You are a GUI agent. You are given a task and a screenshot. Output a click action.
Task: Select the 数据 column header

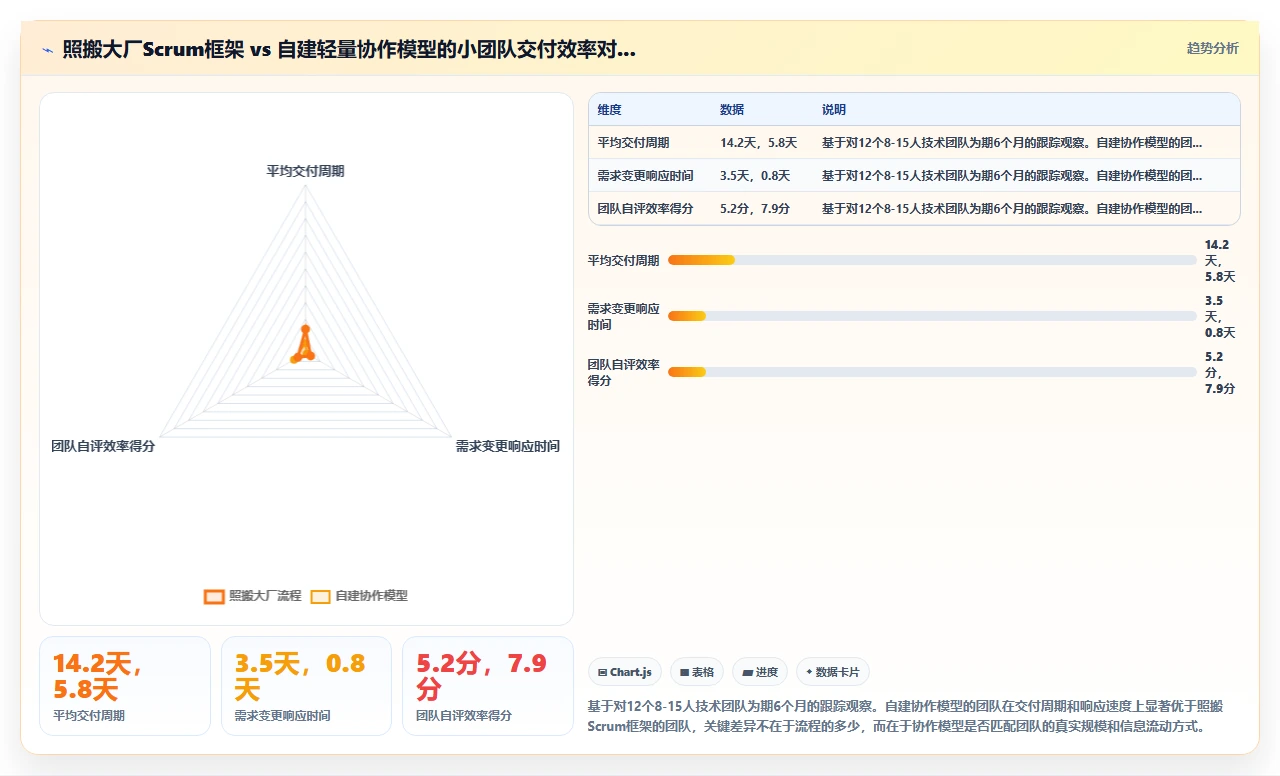732,109
